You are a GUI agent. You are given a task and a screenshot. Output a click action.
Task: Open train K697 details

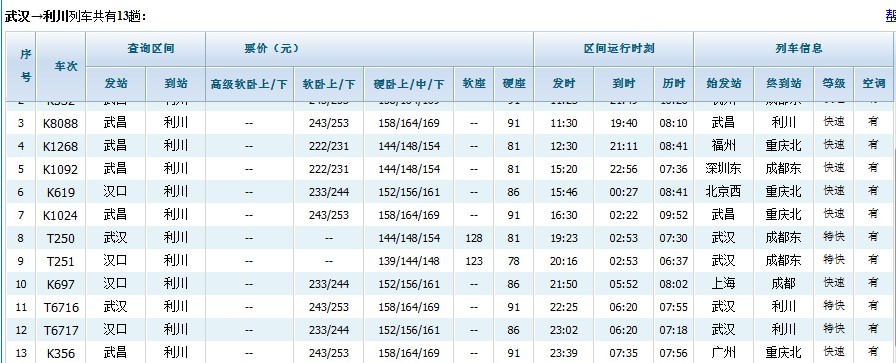point(61,284)
